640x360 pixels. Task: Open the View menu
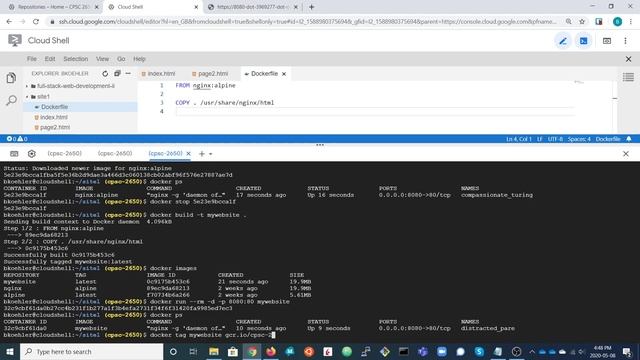pos(102,59)
